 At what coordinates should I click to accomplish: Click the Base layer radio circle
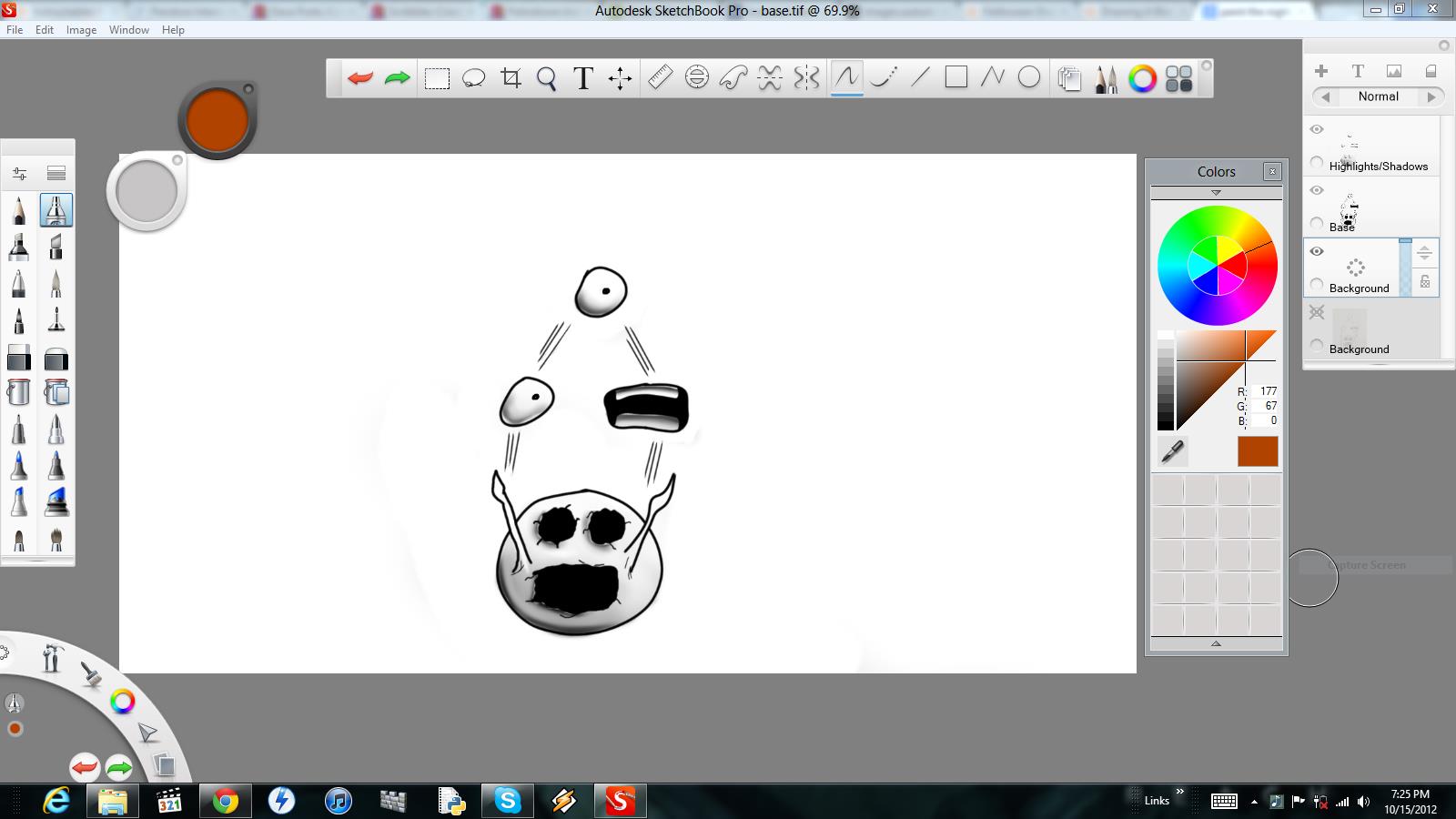[x=1317, y=224]
